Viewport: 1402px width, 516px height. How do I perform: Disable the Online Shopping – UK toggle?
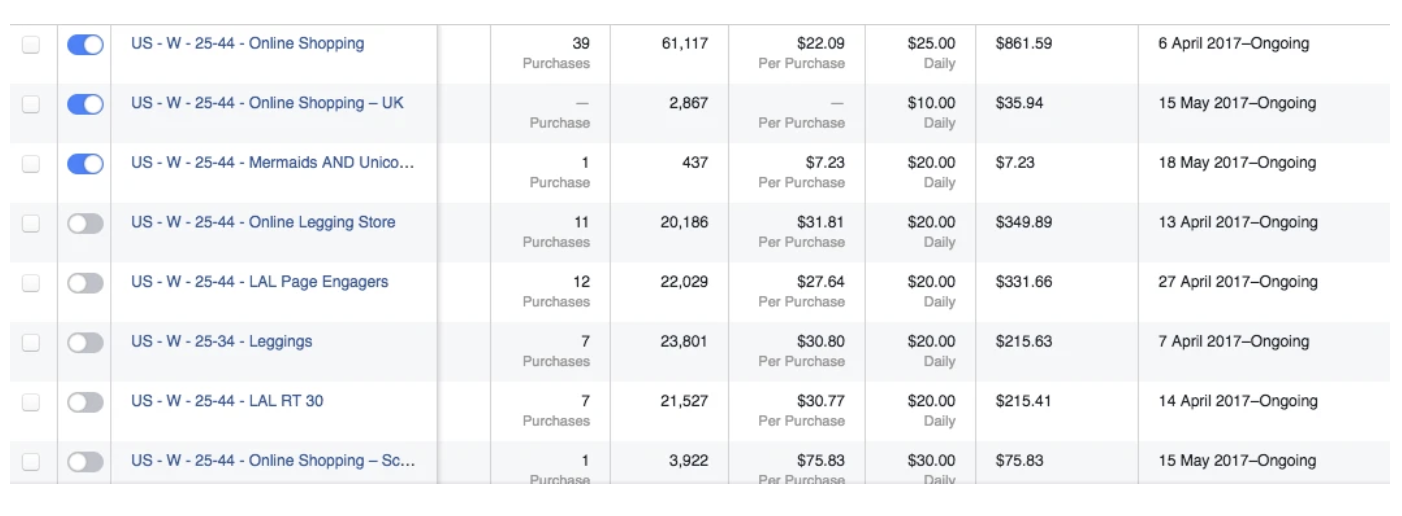[85, 104]
